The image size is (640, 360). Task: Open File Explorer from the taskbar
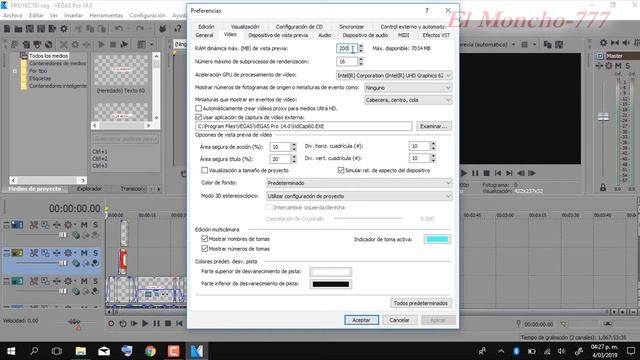click(81, 351)
